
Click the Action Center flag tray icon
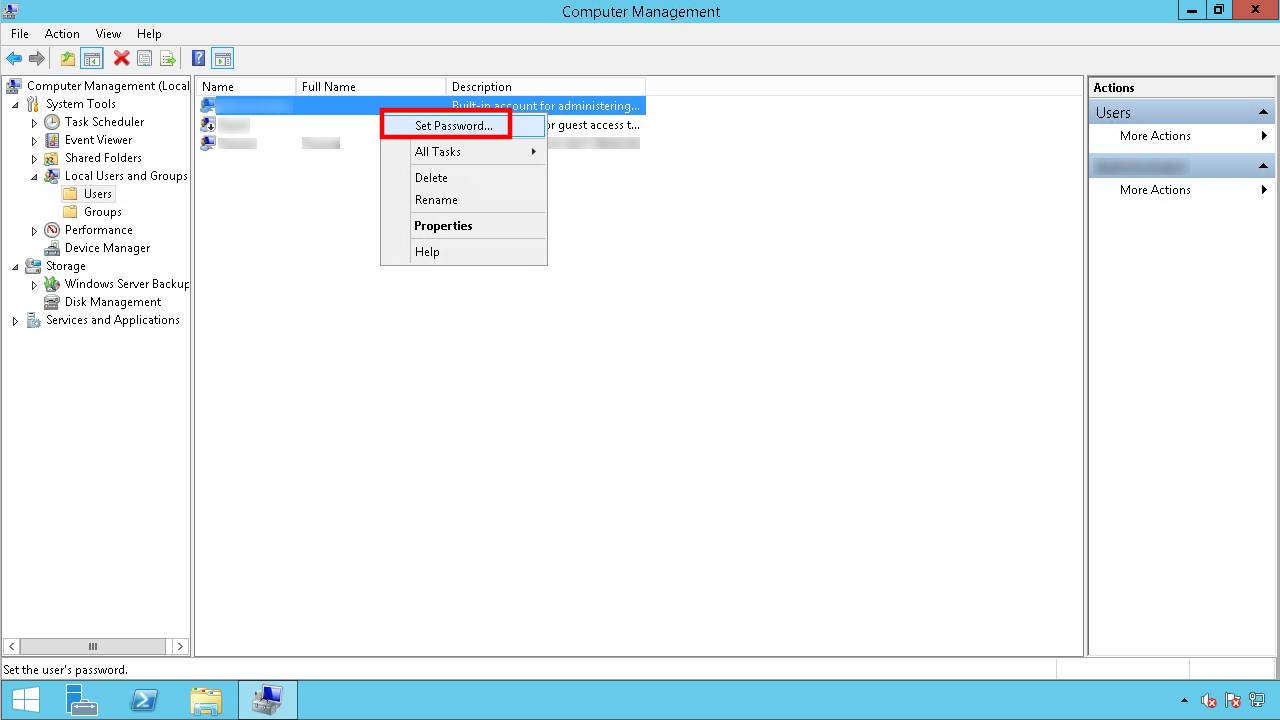1233,701
